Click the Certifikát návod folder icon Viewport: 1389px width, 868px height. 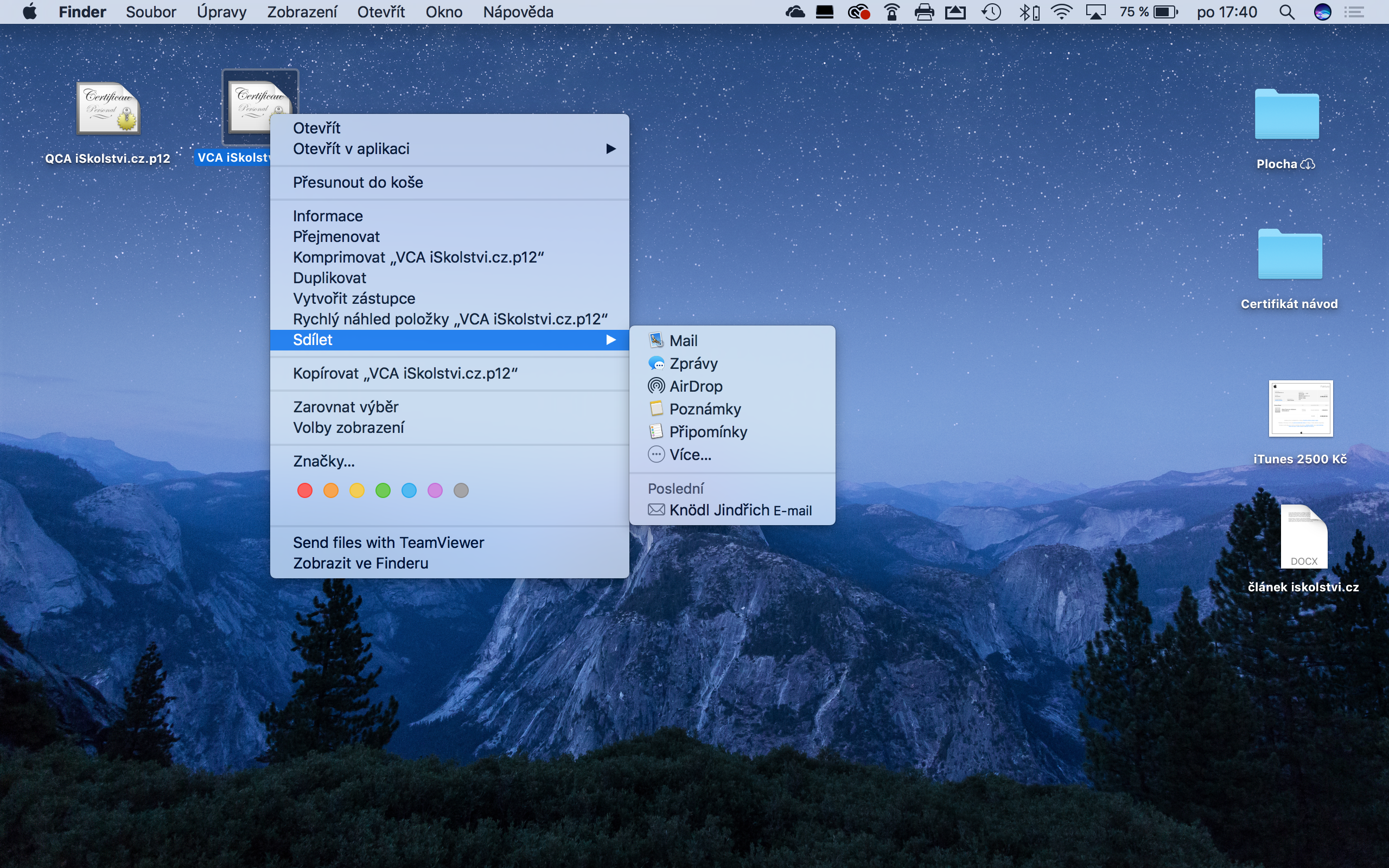[x=1289, y=255]
